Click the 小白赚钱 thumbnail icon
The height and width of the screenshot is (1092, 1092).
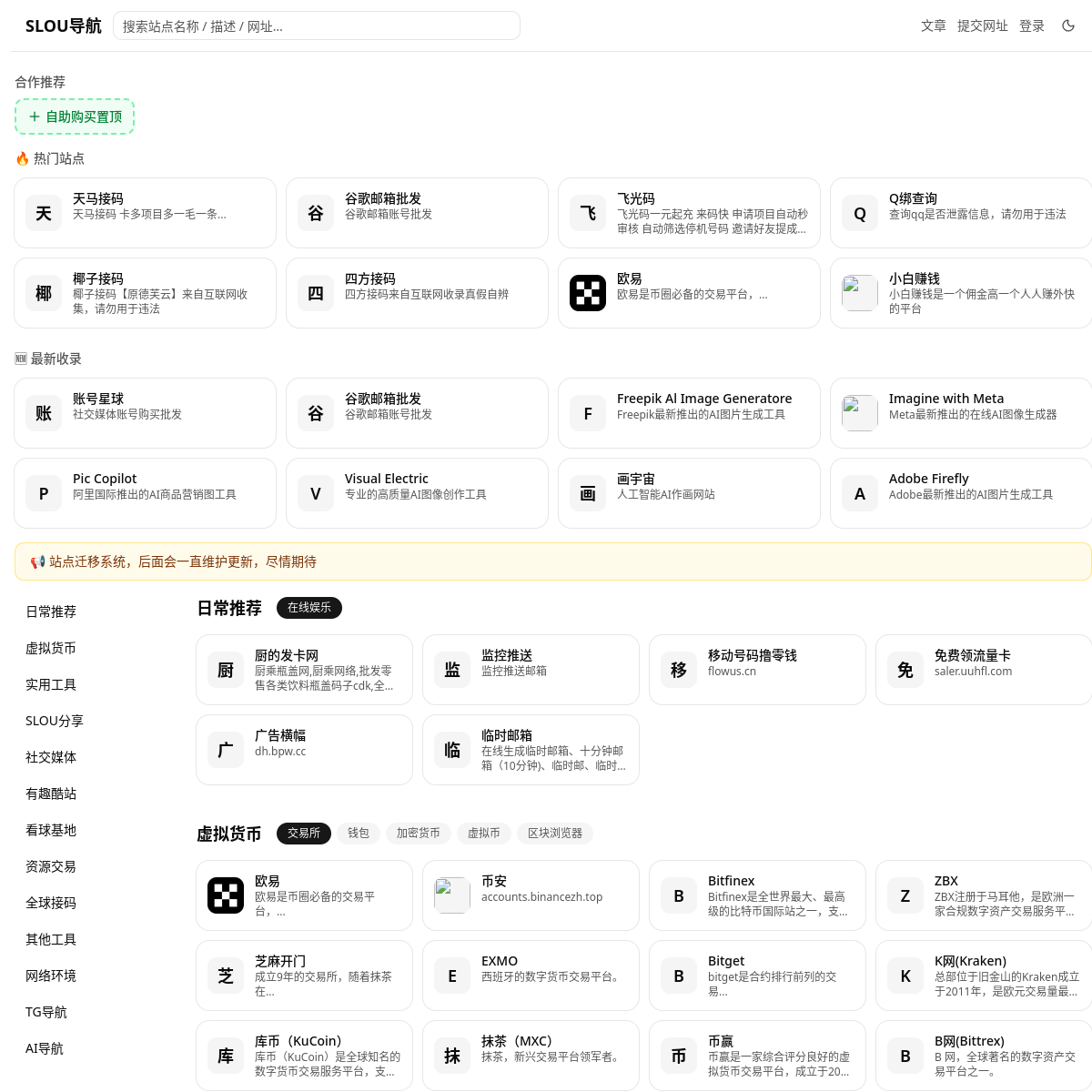coord(860,293)
